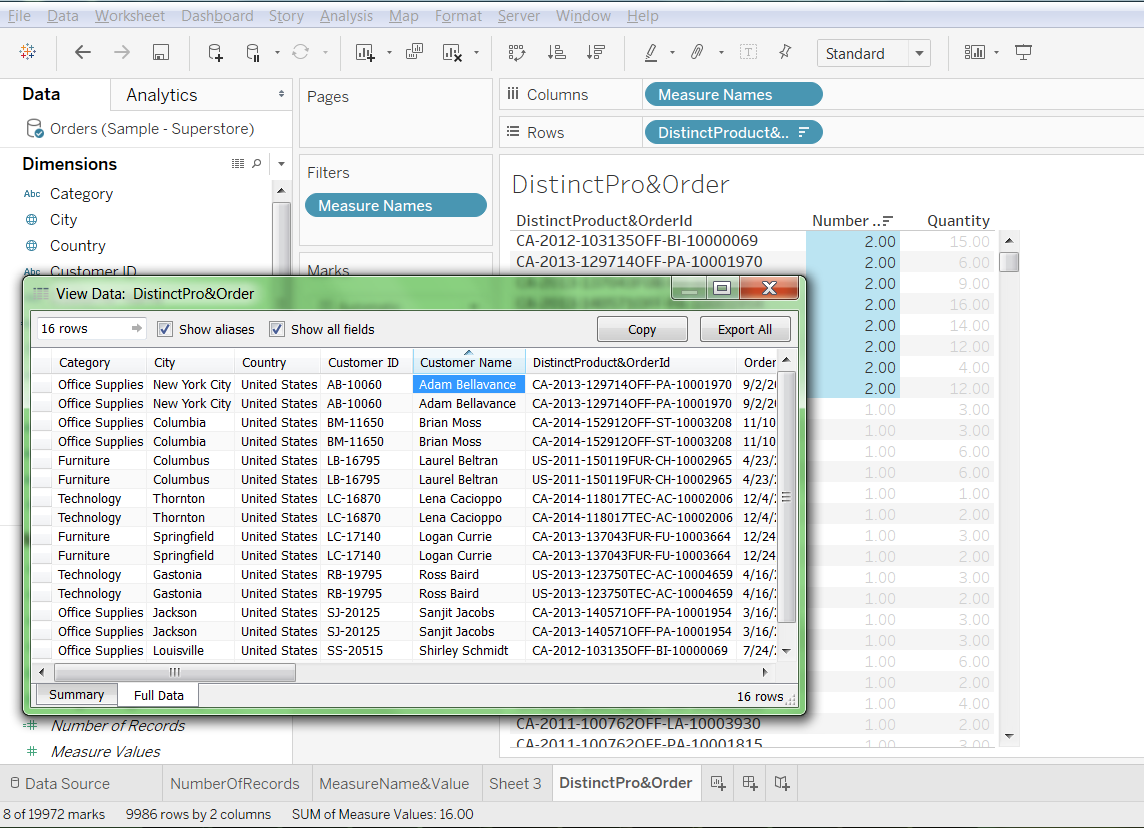
Task: Open the Worksheet menu
Action: (129, 15)
